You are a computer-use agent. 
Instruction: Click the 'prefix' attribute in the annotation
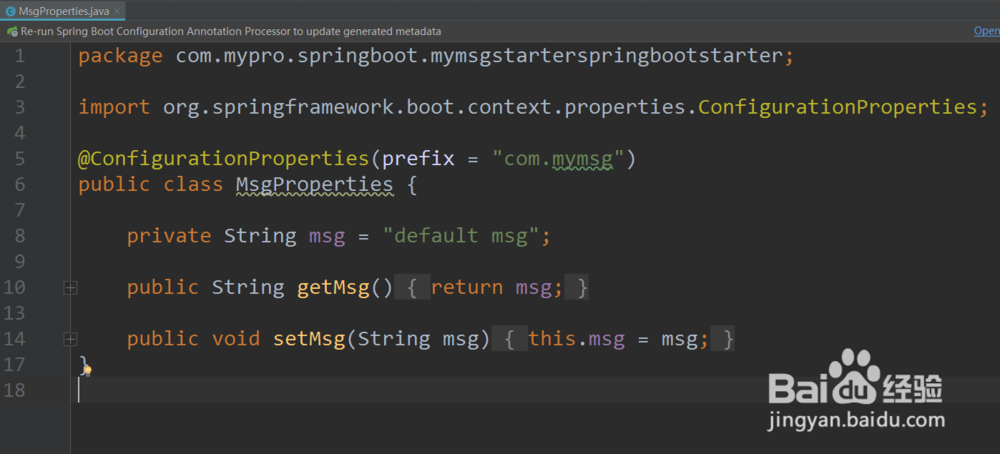(418, 158)
